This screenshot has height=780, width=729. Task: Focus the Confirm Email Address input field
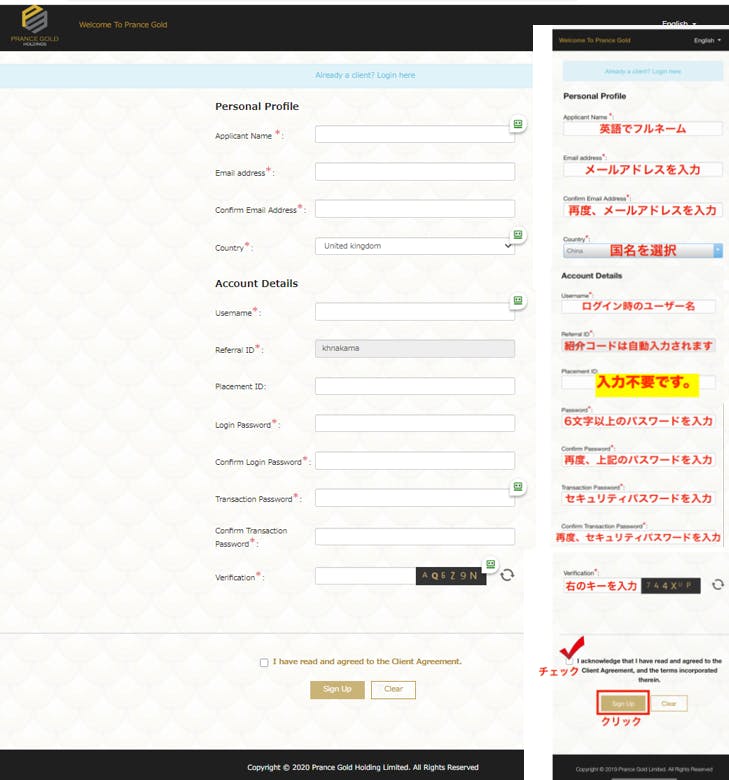pos(415,209)
